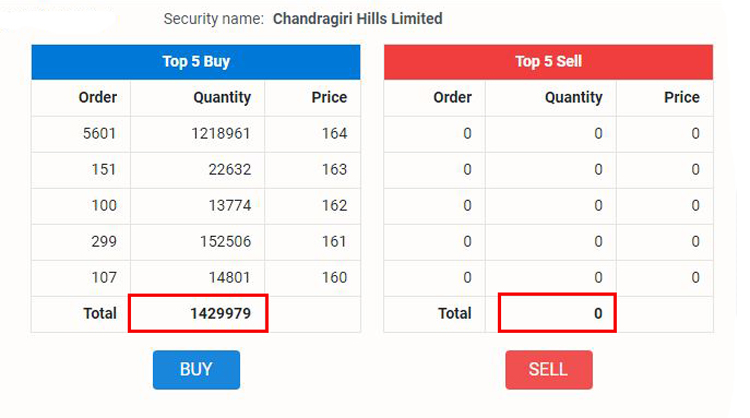Click the Order column header in sell table
The height and width of the screenshot is (418, 750).
point(452,98)
